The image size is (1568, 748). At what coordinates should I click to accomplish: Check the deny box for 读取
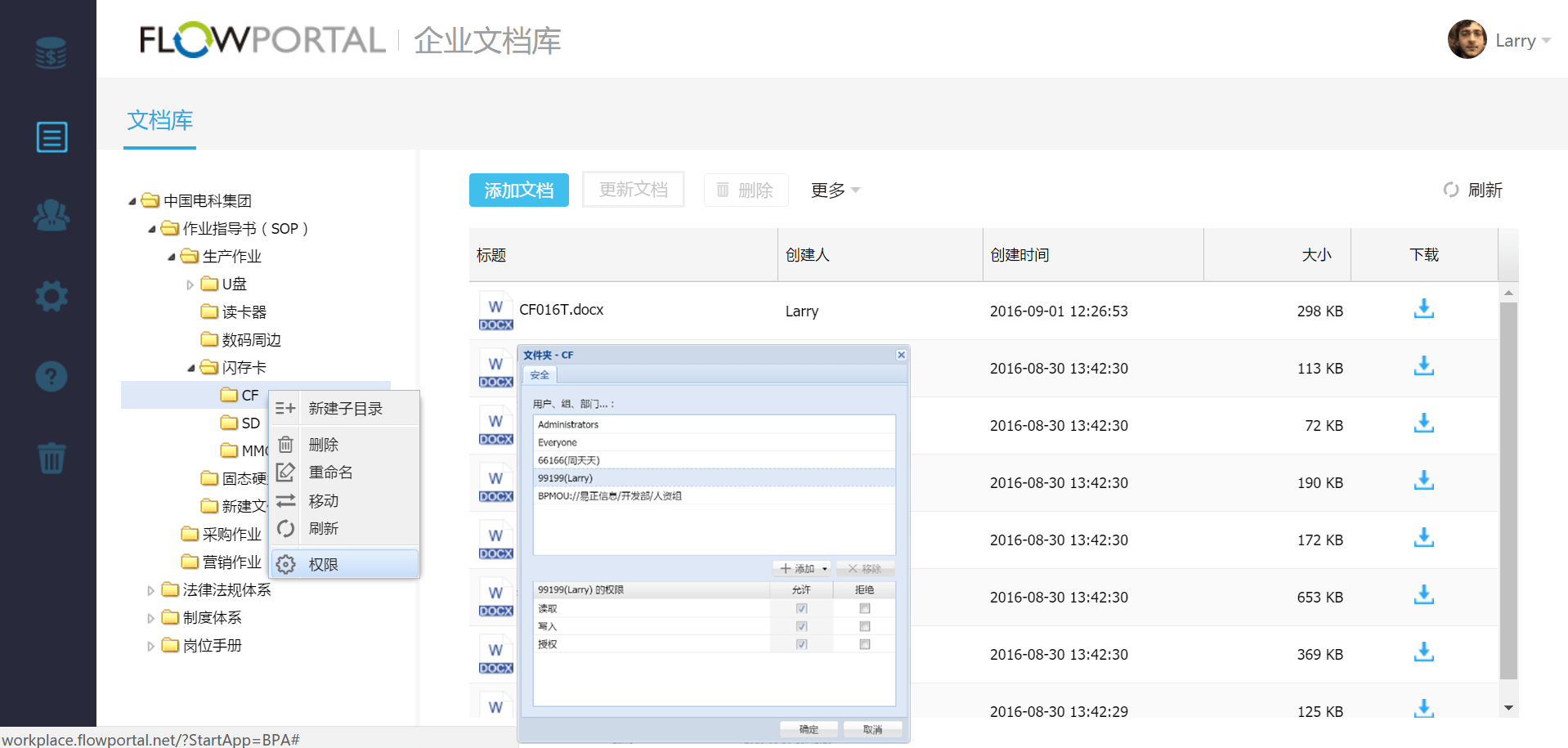[864, 608]
